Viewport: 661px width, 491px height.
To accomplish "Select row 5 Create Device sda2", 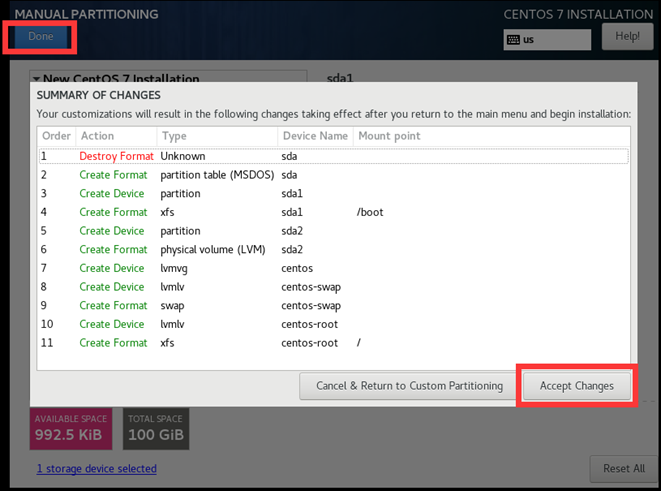I will tap(333, 231).
